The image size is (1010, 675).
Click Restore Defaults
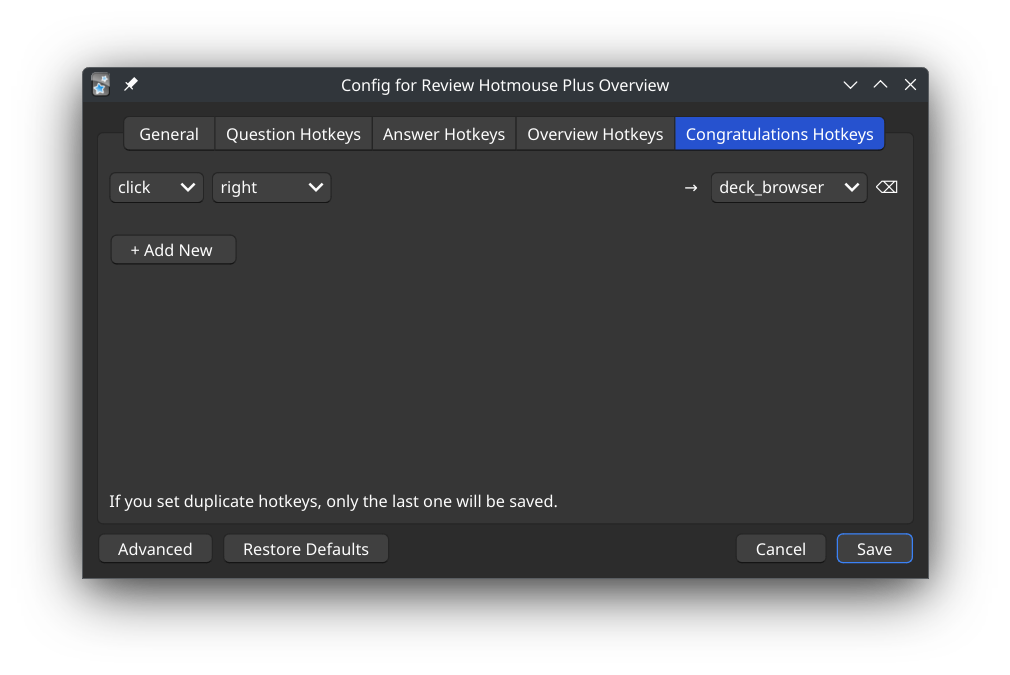[x=306, y=549]
